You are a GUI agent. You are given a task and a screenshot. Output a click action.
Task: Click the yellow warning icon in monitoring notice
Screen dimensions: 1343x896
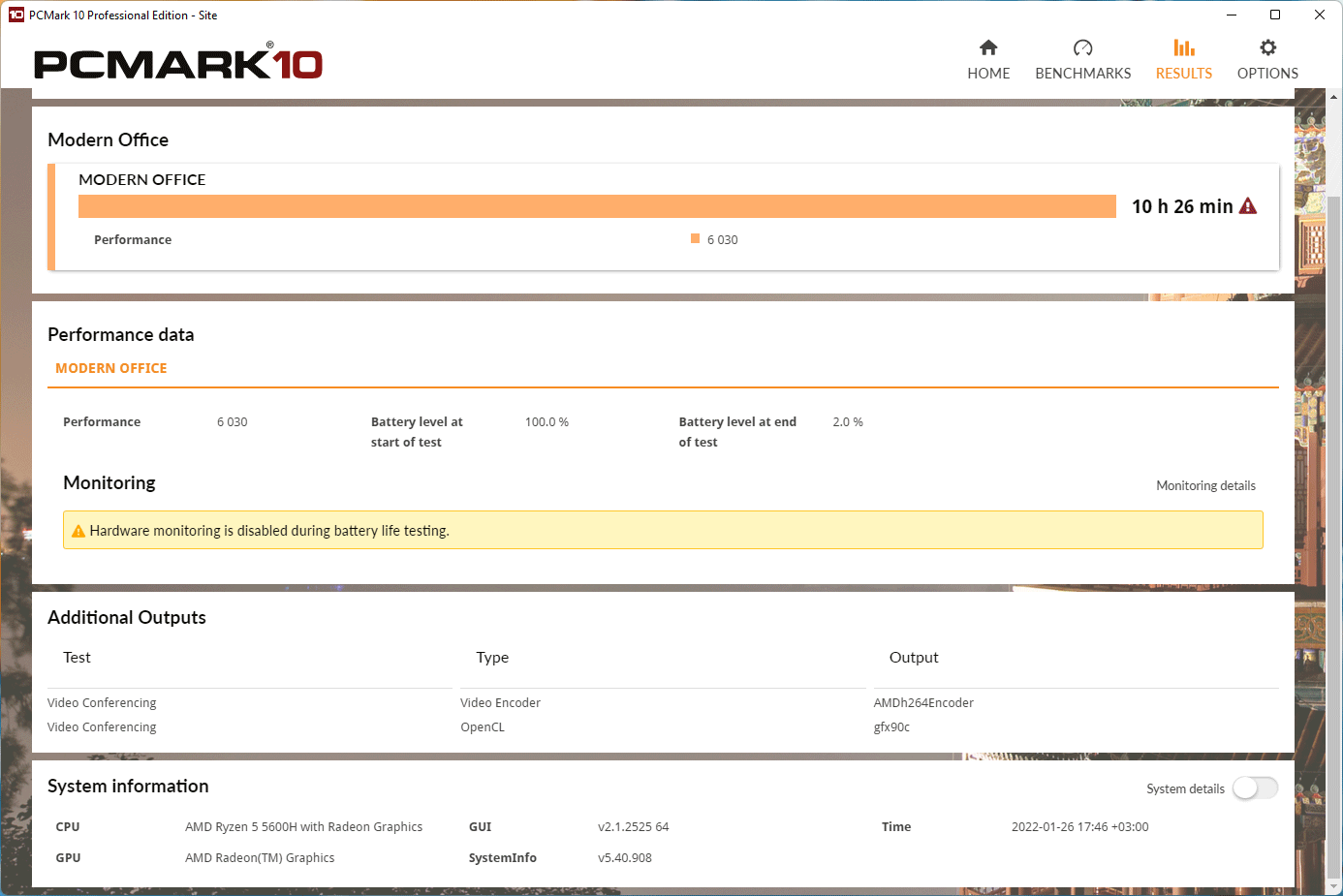pos(78,531)
